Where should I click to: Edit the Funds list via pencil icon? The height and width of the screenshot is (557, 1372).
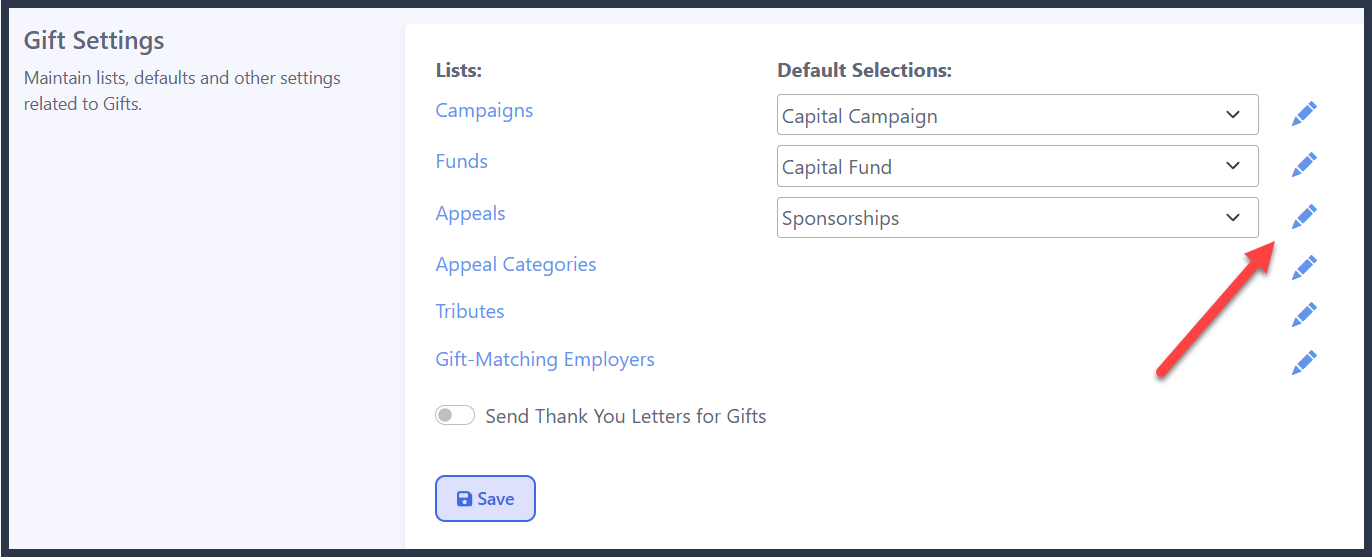[x=1304, y=165]
